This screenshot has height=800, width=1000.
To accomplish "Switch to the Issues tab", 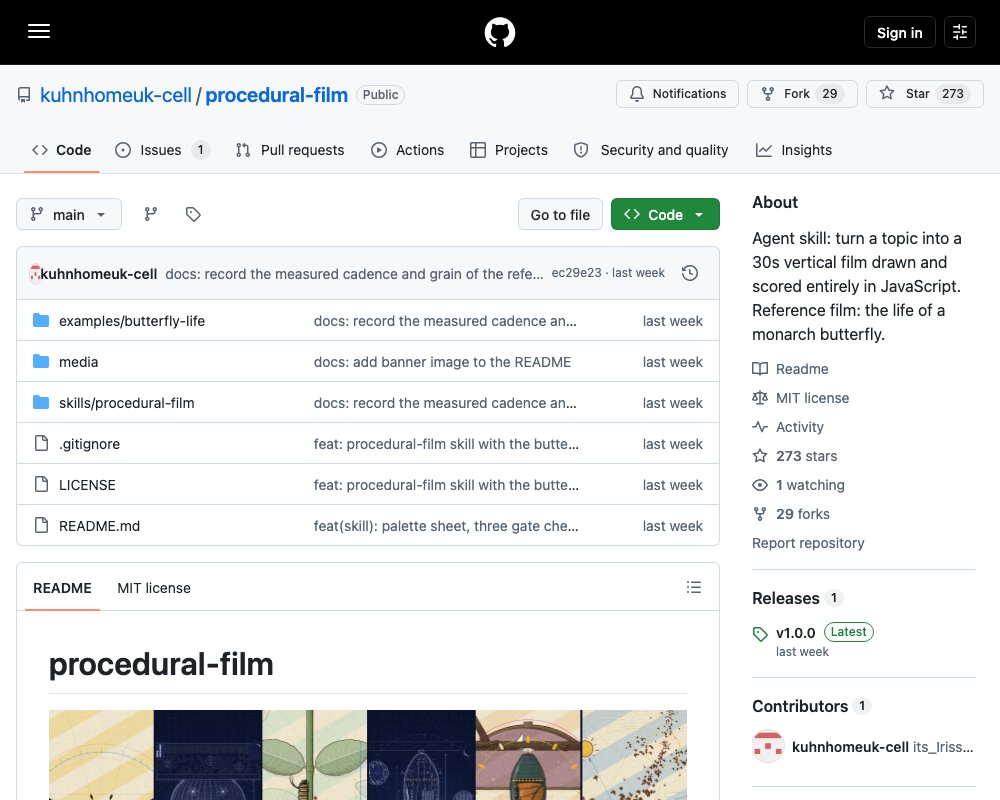I will point(161,150).
